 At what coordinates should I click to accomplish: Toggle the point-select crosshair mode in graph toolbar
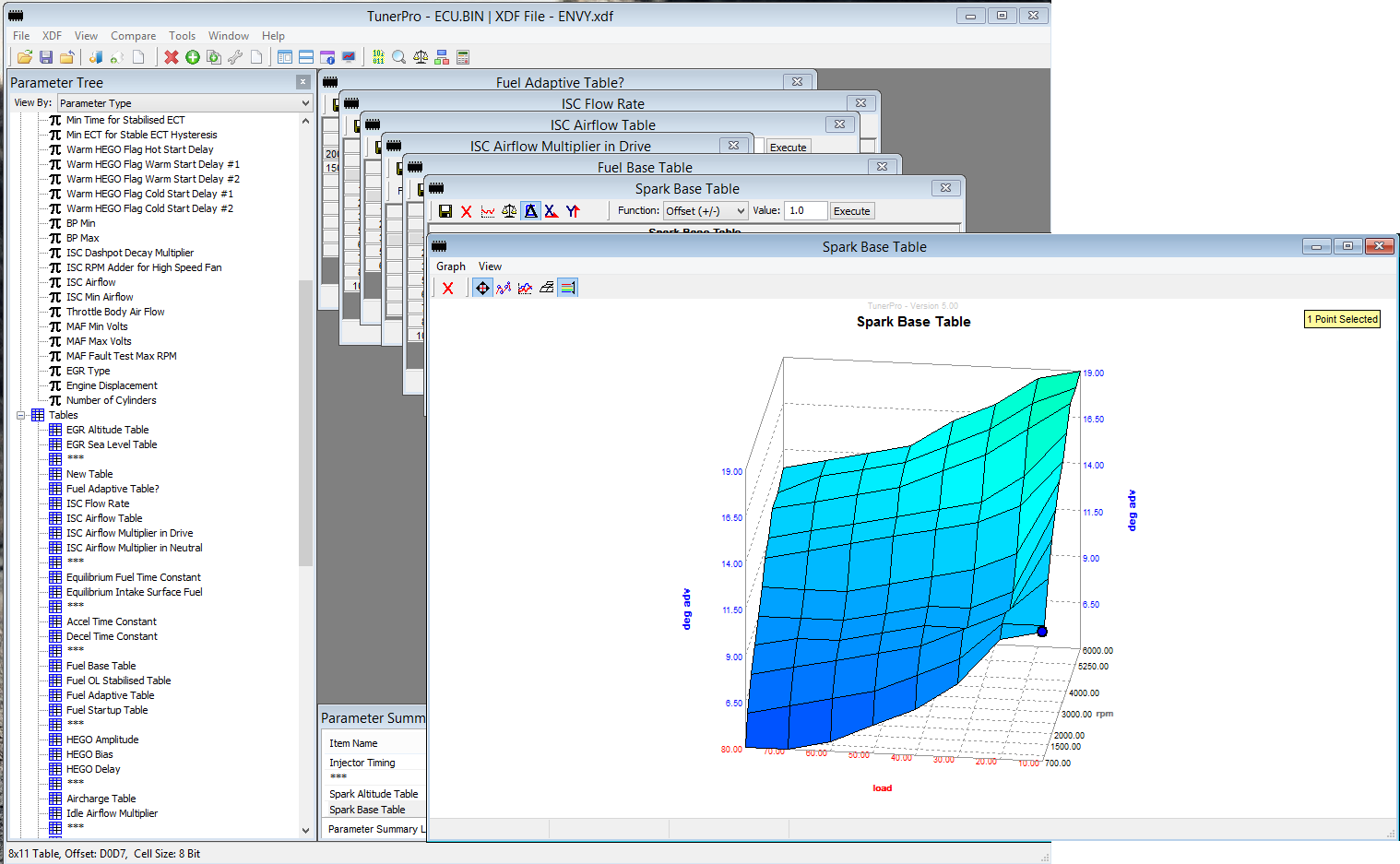tap(482, 288)
